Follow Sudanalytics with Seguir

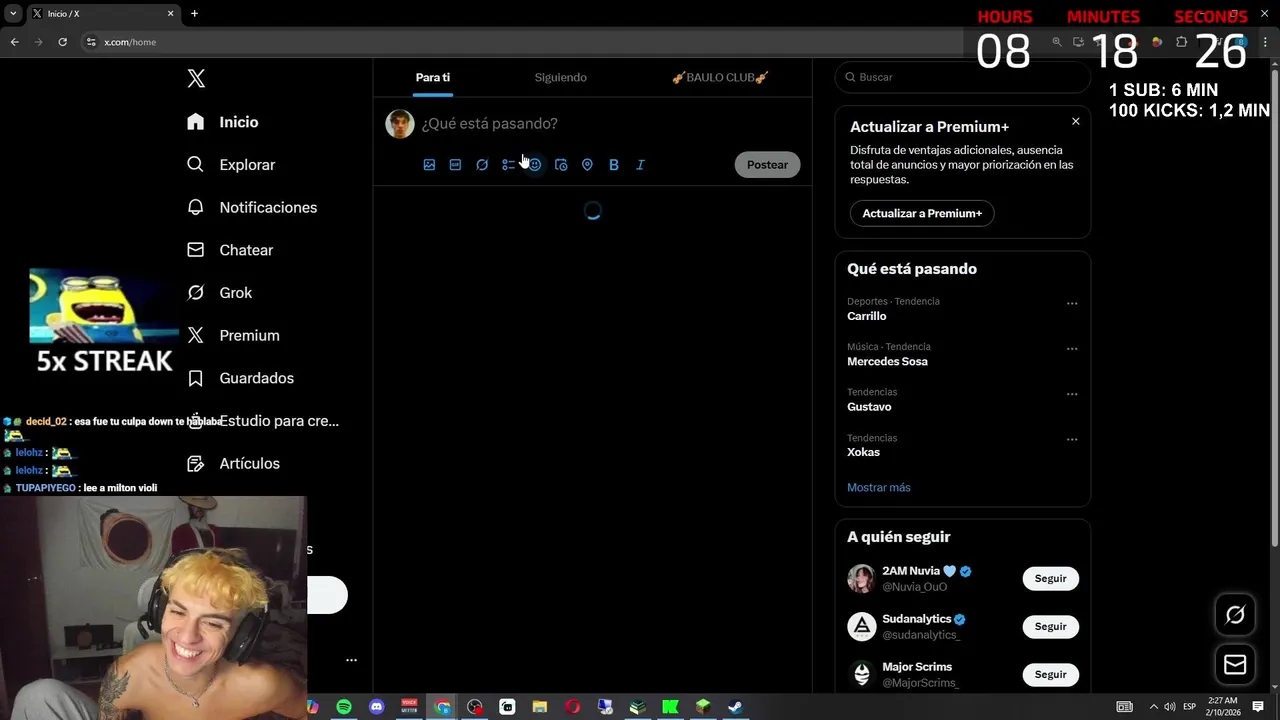1050,626
